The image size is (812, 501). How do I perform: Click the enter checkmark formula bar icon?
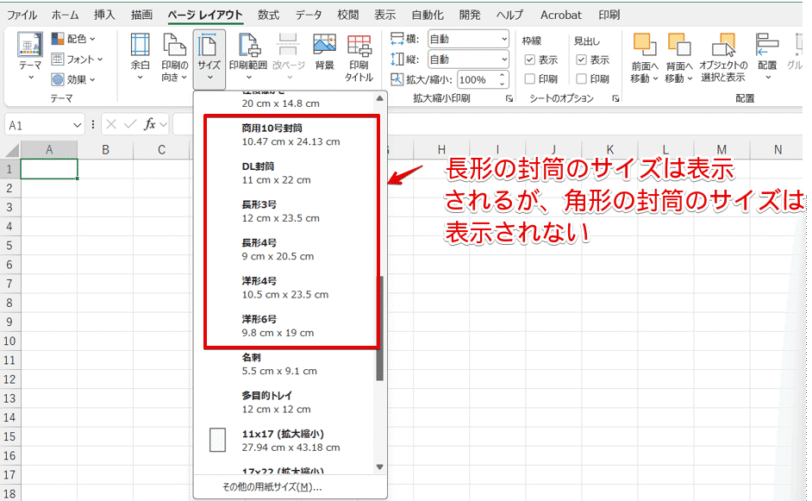pos(130,125)
